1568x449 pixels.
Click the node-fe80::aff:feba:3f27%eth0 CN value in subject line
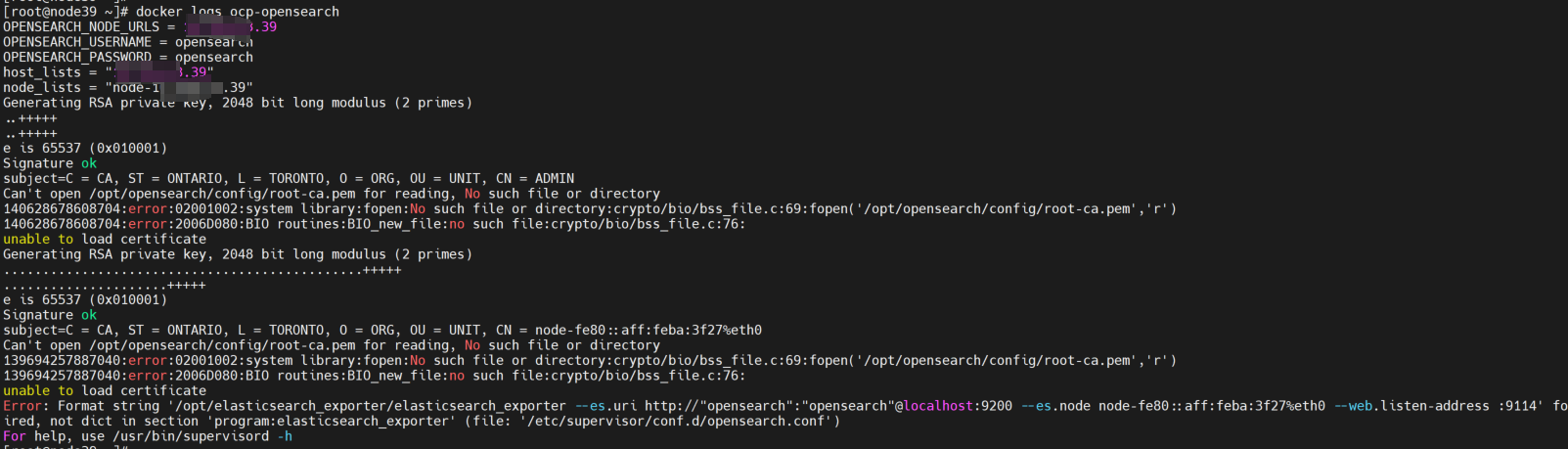coord(648,331)
